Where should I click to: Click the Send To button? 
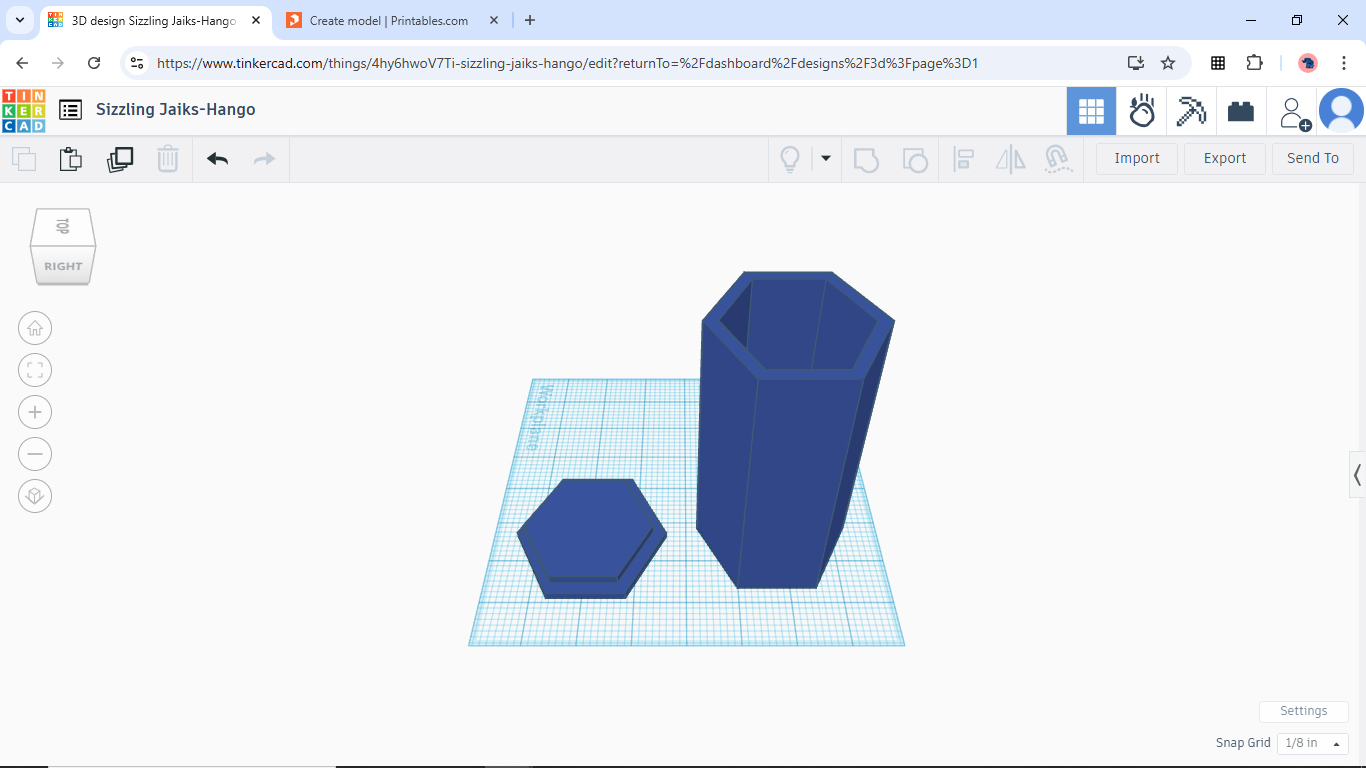(x=1313, y=158)
